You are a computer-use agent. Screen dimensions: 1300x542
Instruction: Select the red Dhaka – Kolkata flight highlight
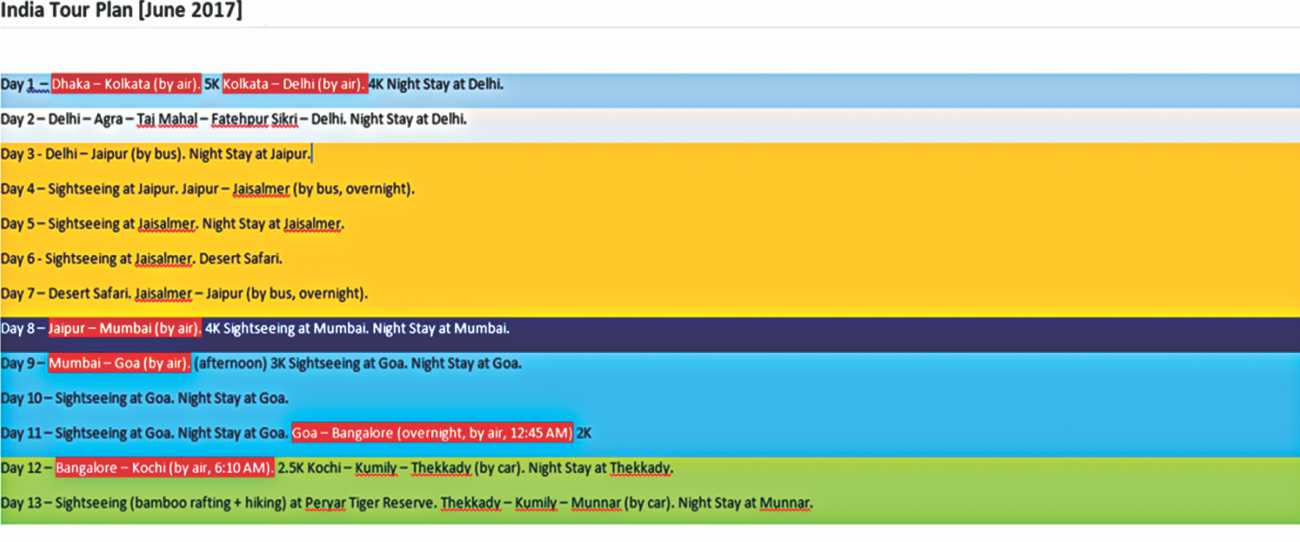coord(126,84)
